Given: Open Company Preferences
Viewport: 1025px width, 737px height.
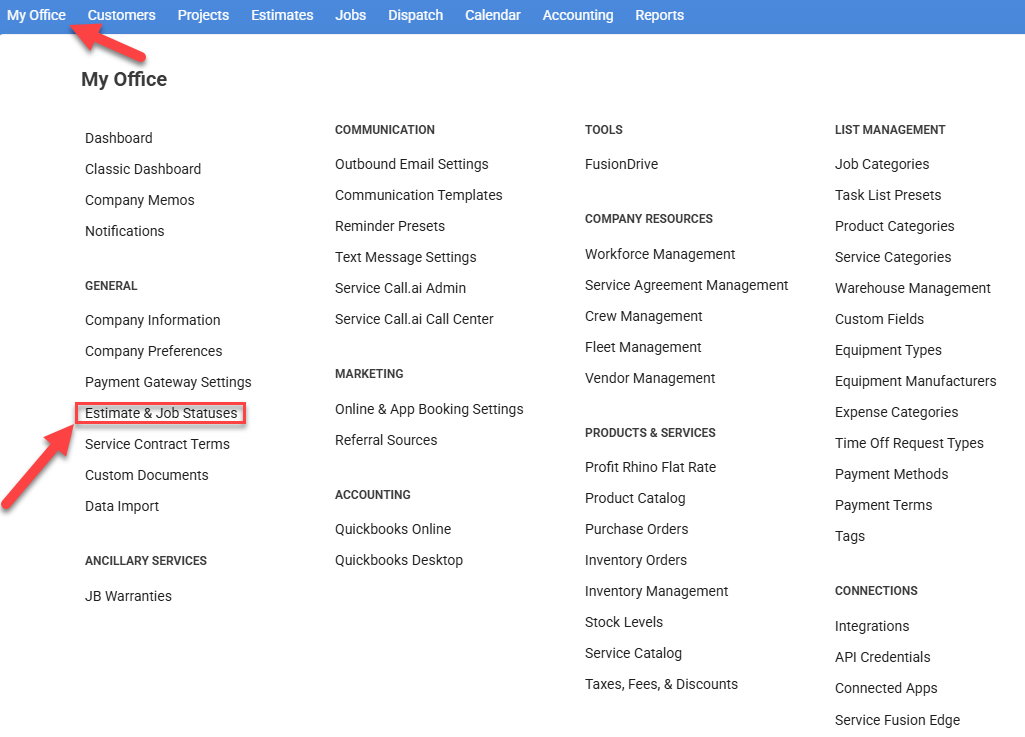Looking at the screenshot, I should 154,351.
